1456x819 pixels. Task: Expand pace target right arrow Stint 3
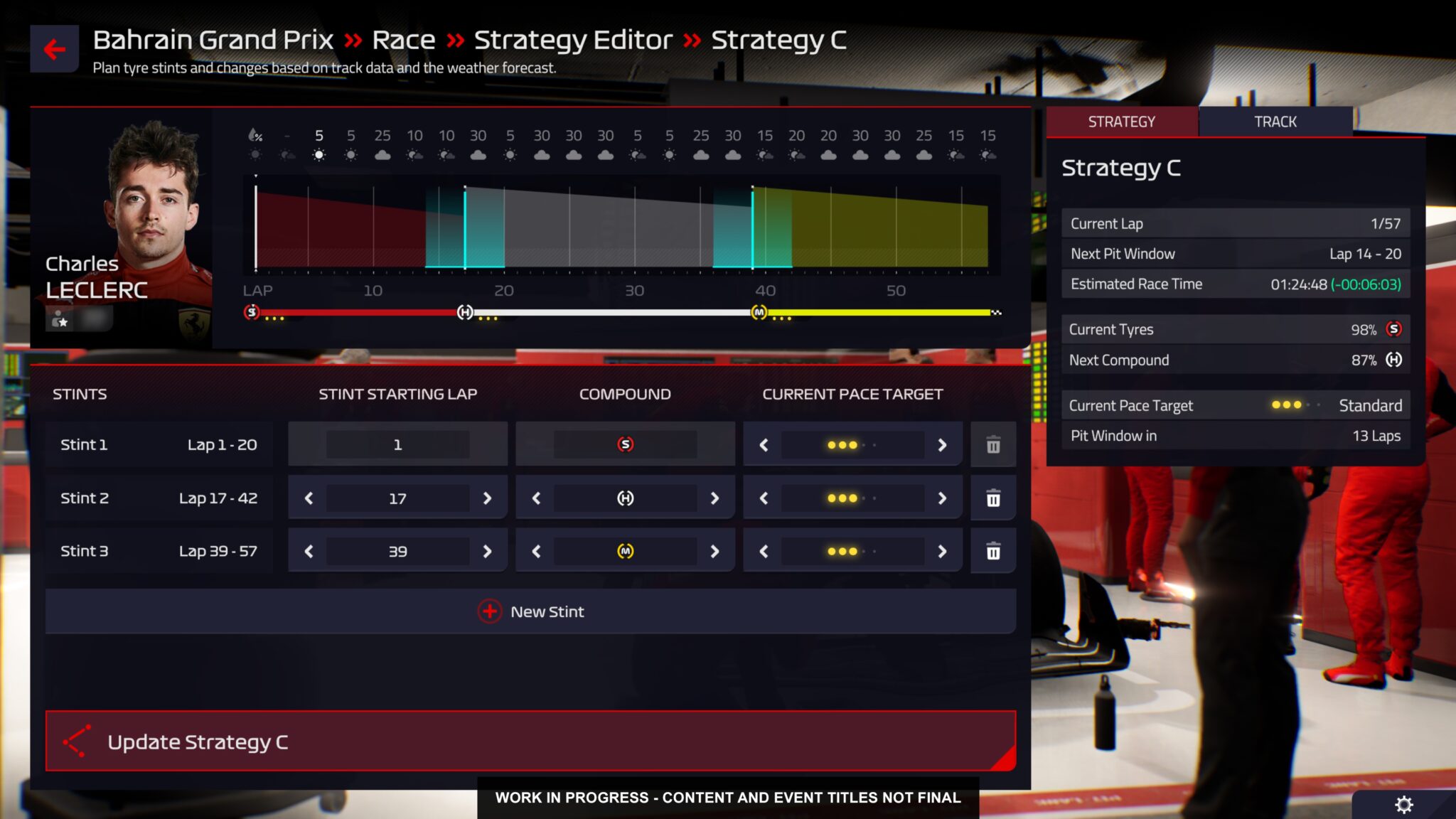point(940,551)
